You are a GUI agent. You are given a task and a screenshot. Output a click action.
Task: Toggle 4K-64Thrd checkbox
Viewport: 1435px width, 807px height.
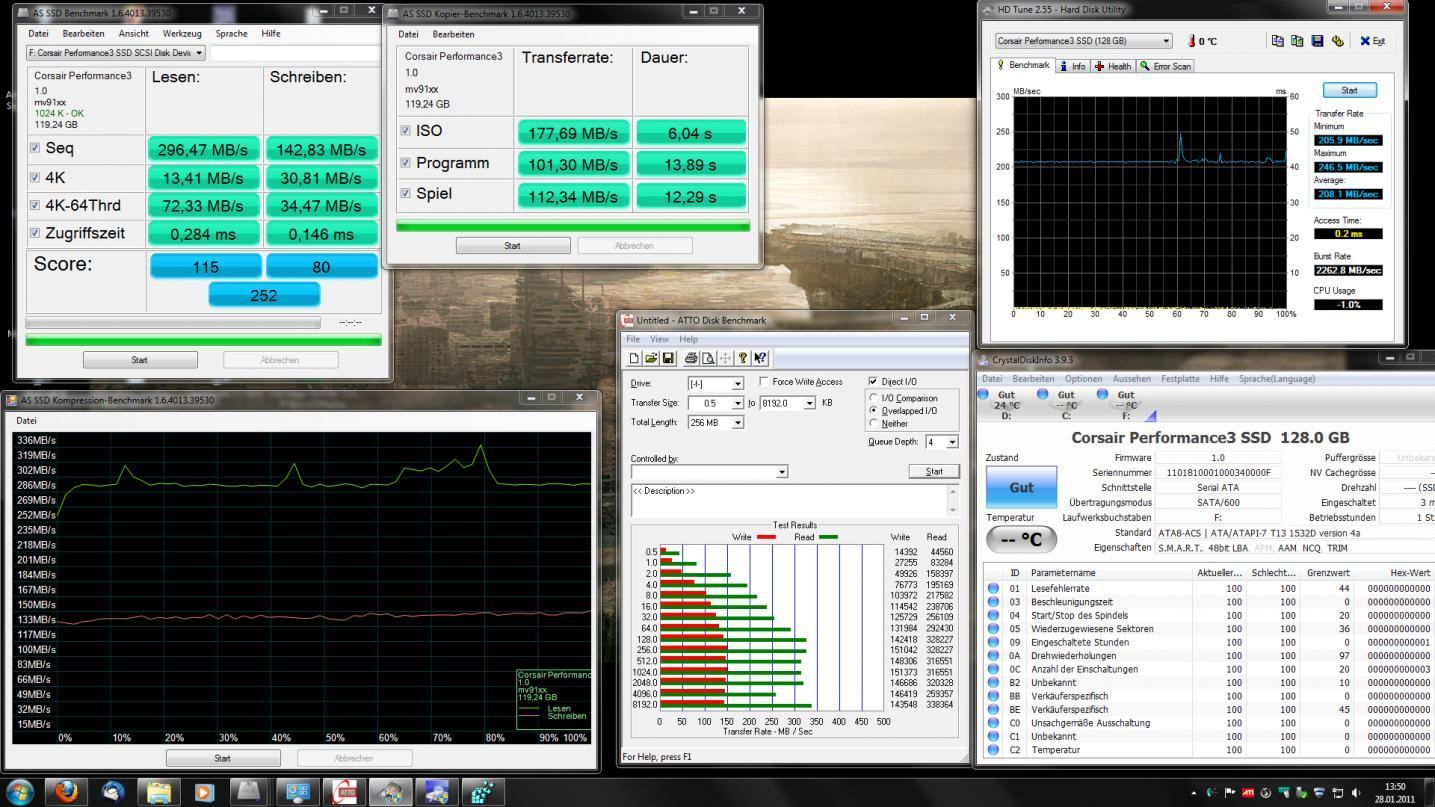(x=35, y=205)
